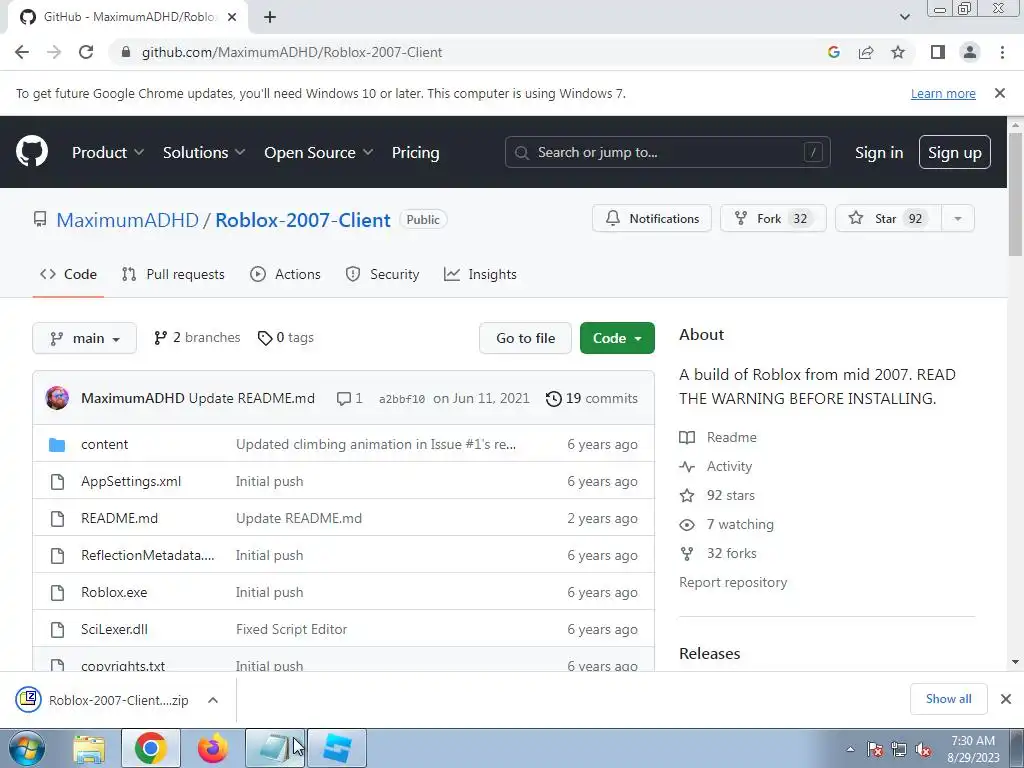Screen dimensions: 1024x768
Task: Bookmark this page with star icon
Action: point(898,52)
